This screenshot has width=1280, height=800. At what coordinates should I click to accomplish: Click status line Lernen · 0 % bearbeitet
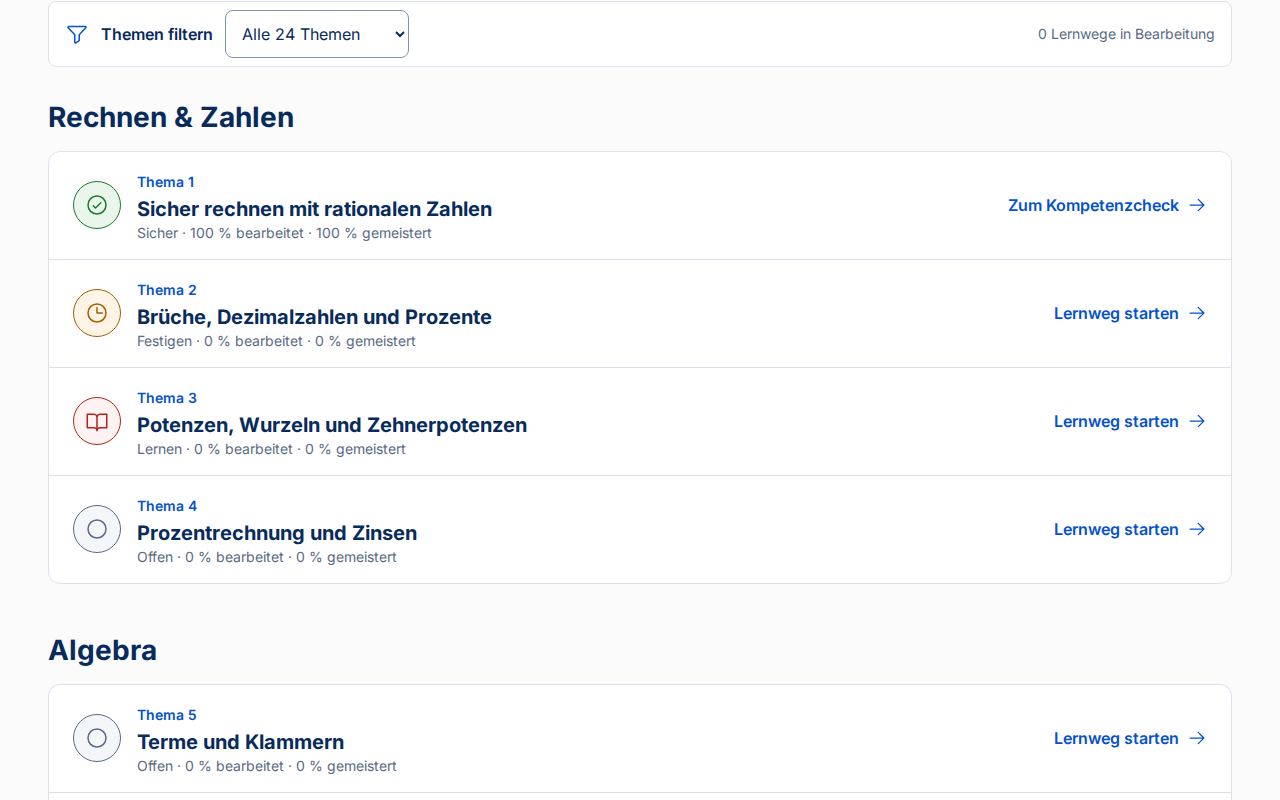[x=271, y=449]
